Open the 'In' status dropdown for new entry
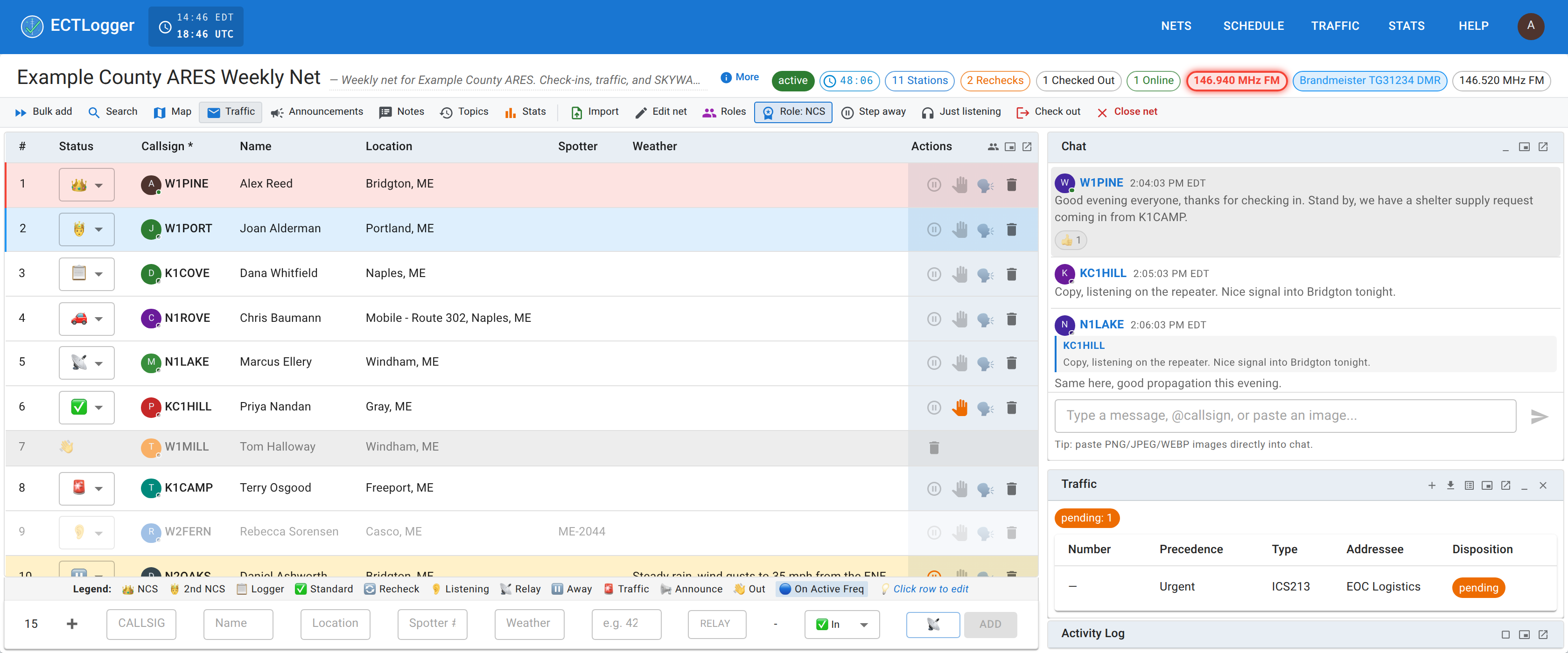Image resolution: width=1568 pixels, height=653 pixels. pos(842,625)
